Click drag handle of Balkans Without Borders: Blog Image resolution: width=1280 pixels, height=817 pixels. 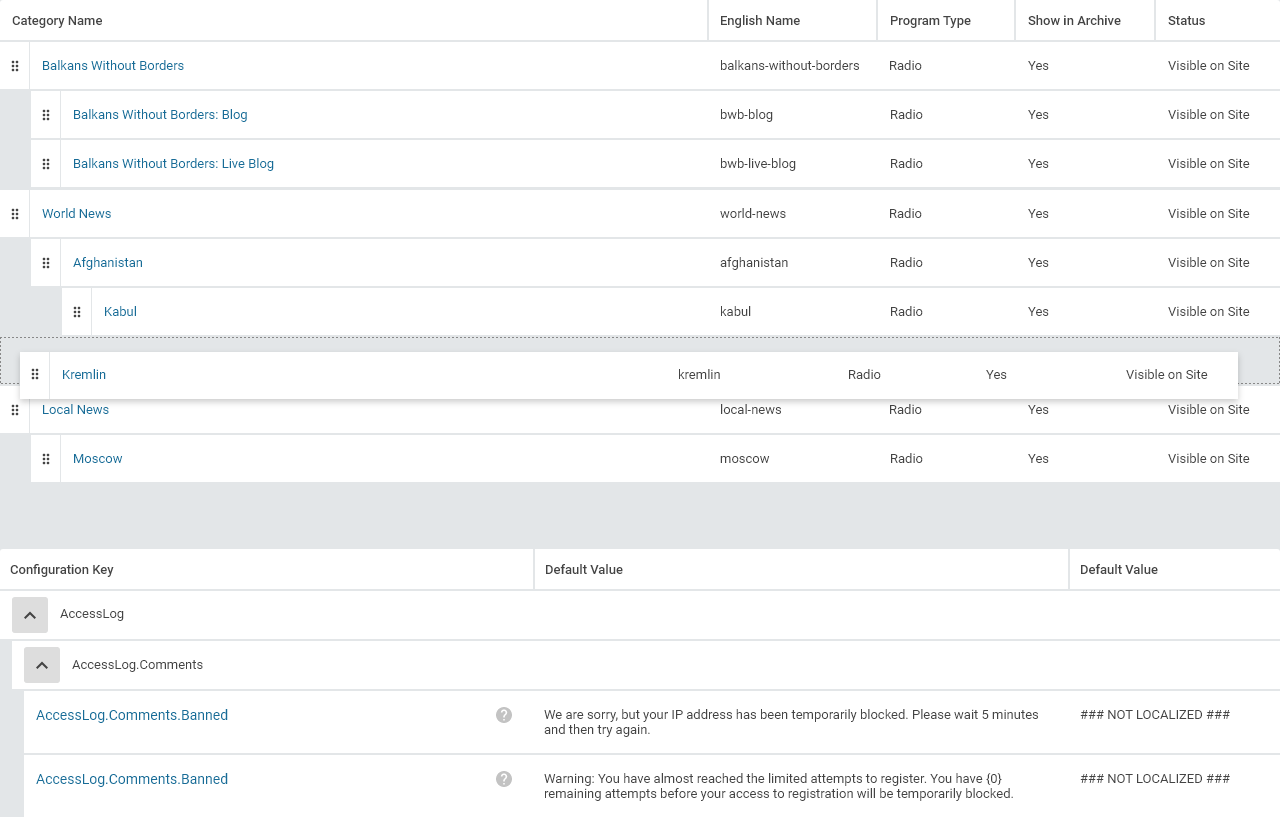point(46,115)
